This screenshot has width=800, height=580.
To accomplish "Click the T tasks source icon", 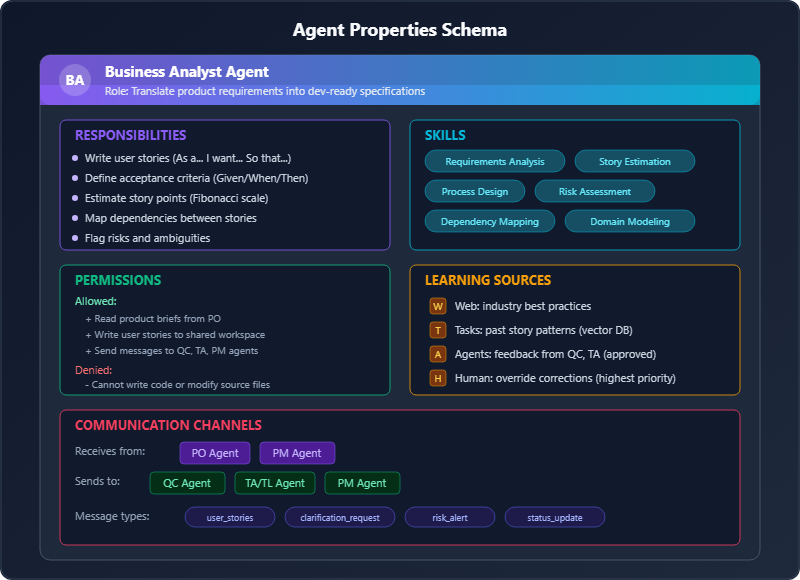I will click(x=438, y=330).
